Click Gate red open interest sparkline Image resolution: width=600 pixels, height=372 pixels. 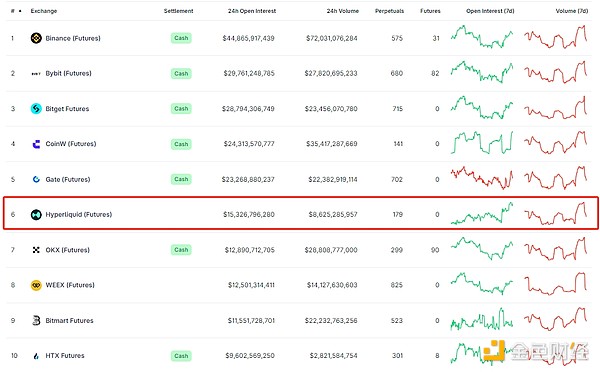pos(482,178)
